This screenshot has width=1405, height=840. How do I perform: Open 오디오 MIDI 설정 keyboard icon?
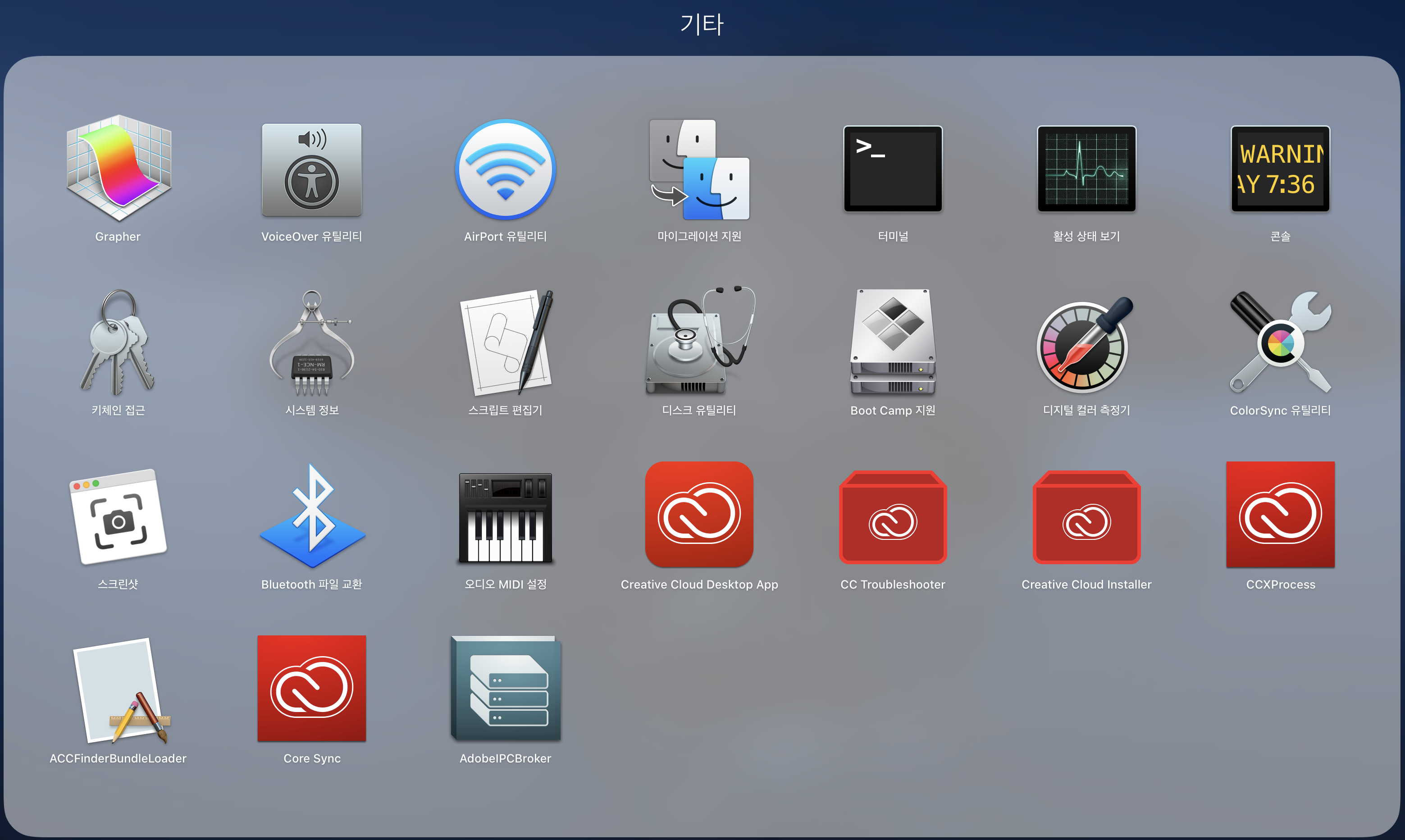(x=505, y=516)
